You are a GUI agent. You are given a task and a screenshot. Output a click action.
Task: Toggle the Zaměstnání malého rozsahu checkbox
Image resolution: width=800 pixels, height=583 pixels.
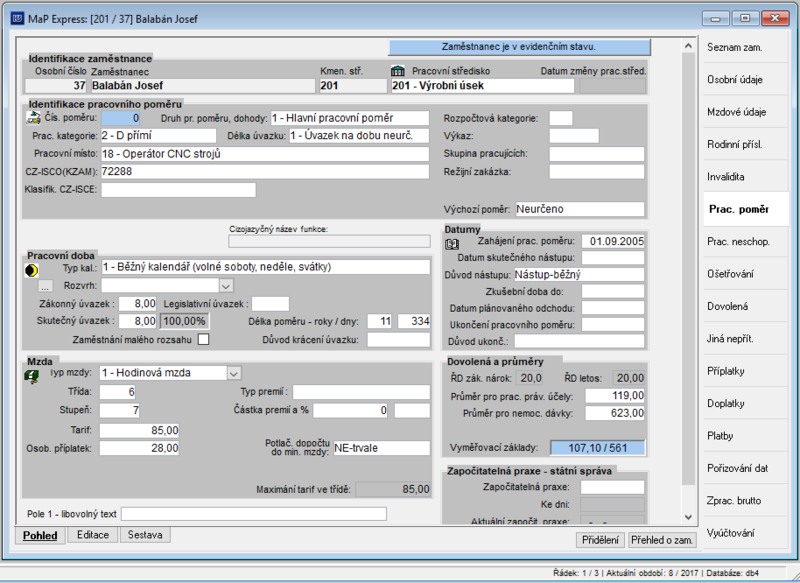coord(204,339)
